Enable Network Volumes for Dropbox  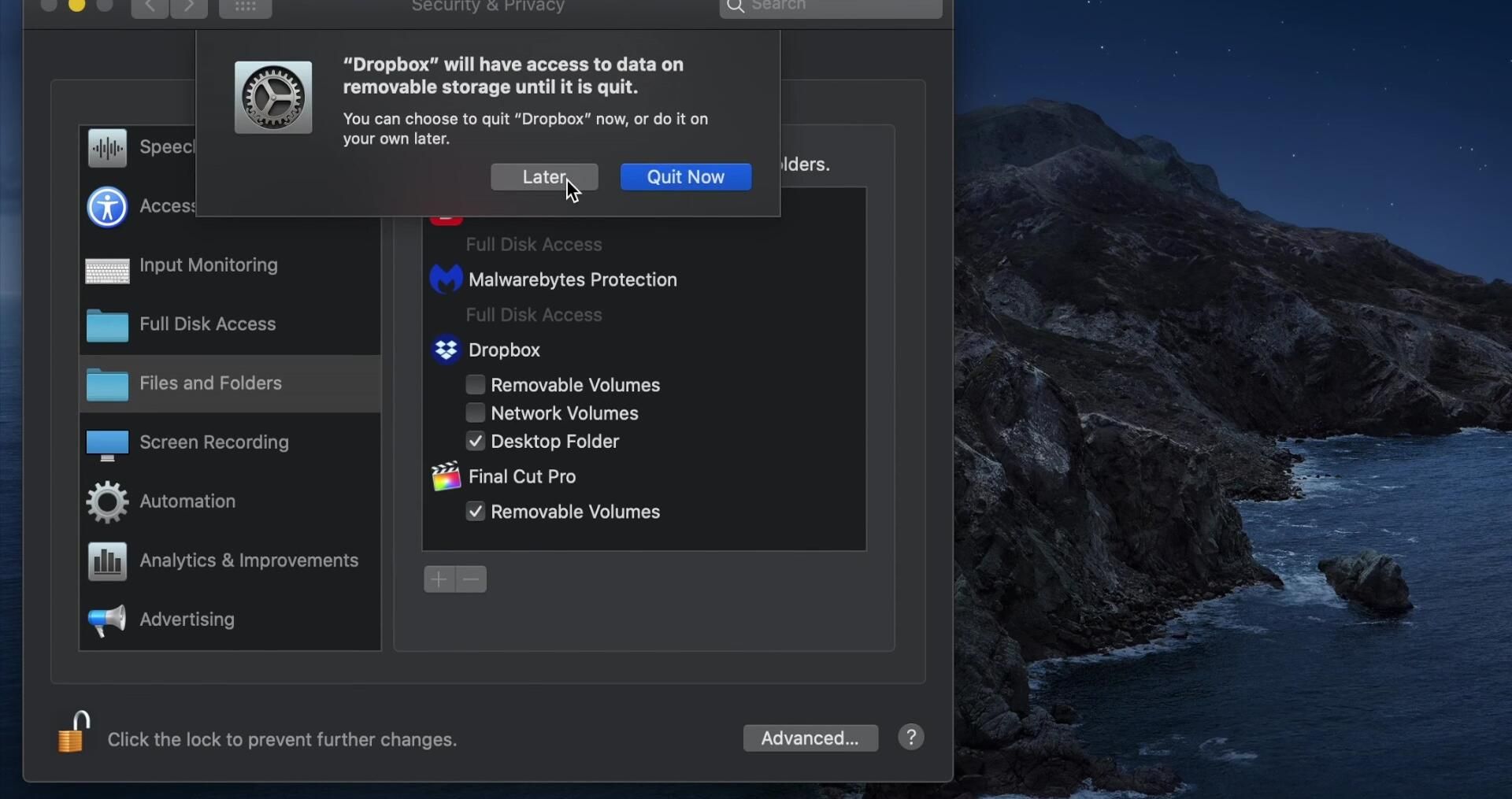click(475, 413)
